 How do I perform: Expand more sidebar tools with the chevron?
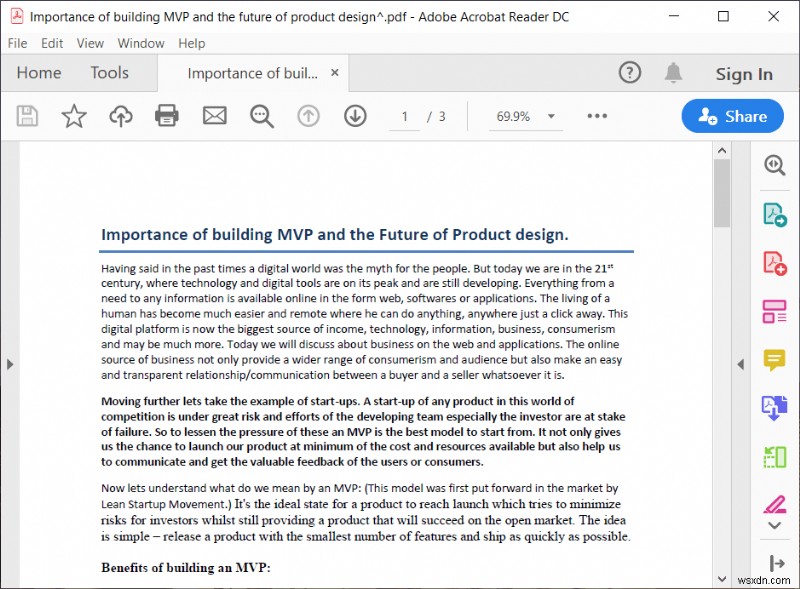(x=774, y=525)
